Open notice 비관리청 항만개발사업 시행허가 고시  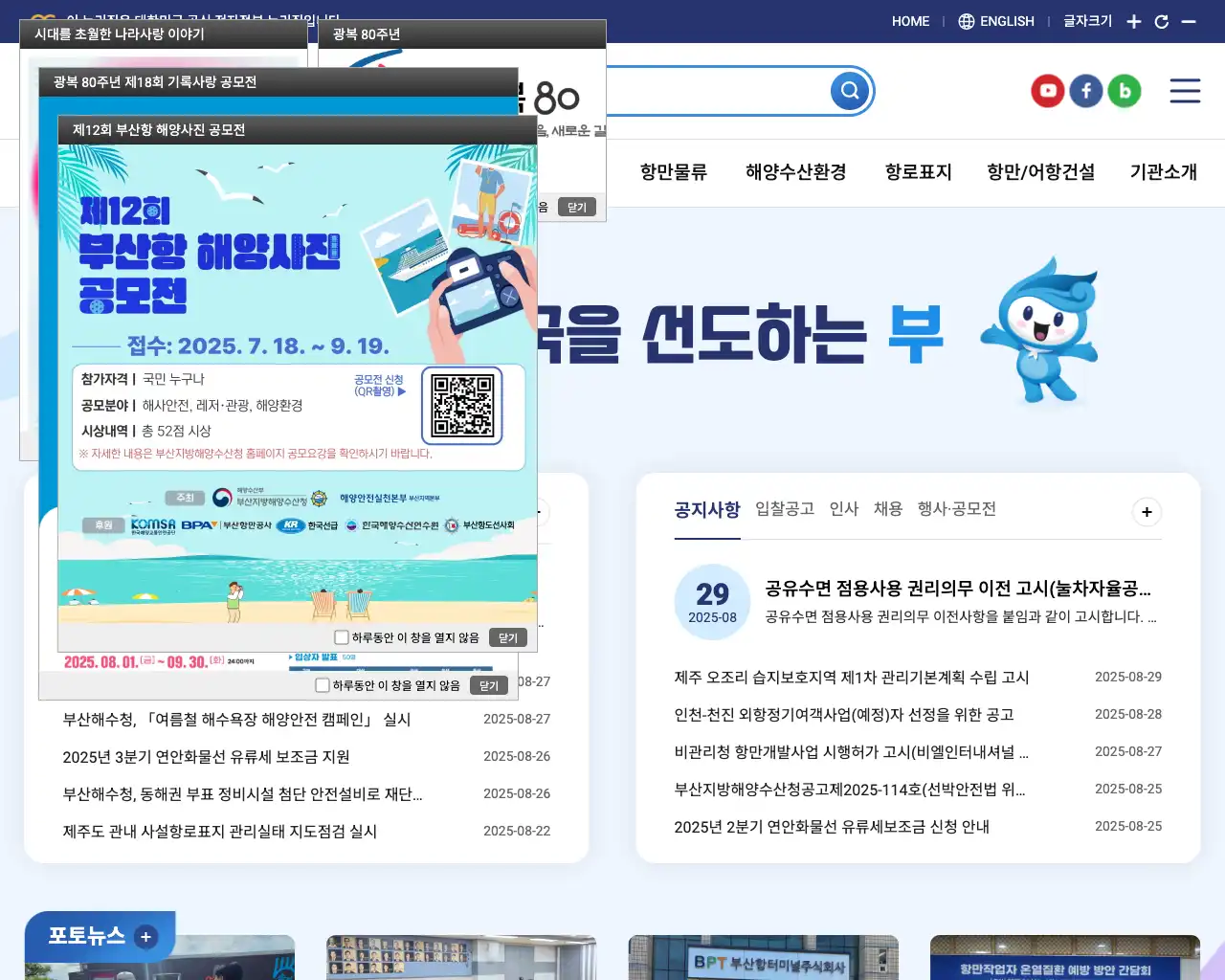point(852,752)
